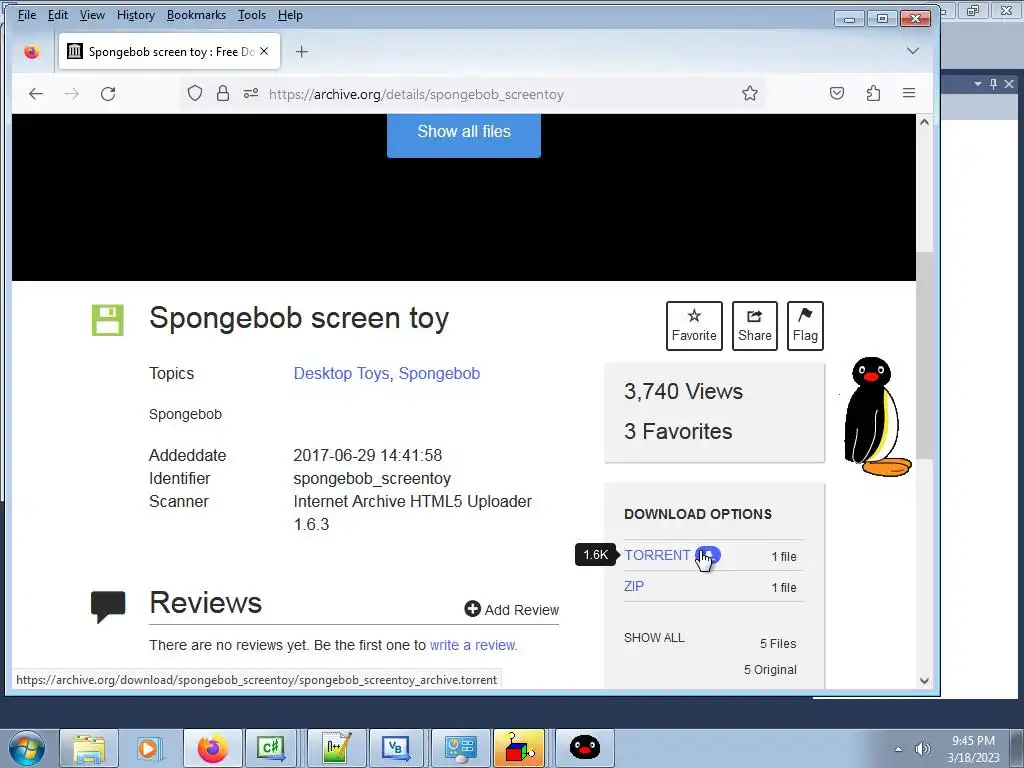Download the ZIP link
1024x768 pixels.
[633, 586]
